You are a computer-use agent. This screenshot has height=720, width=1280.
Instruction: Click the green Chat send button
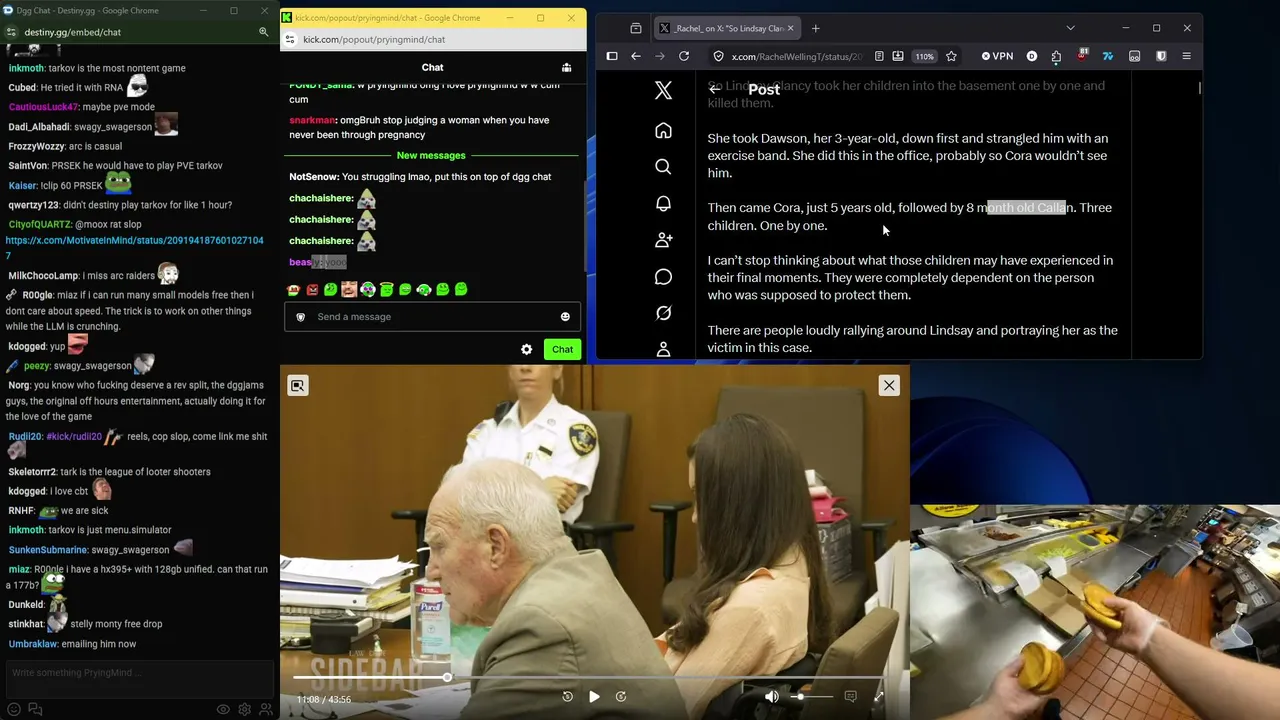pyautogui.click(x=562, y=350)
